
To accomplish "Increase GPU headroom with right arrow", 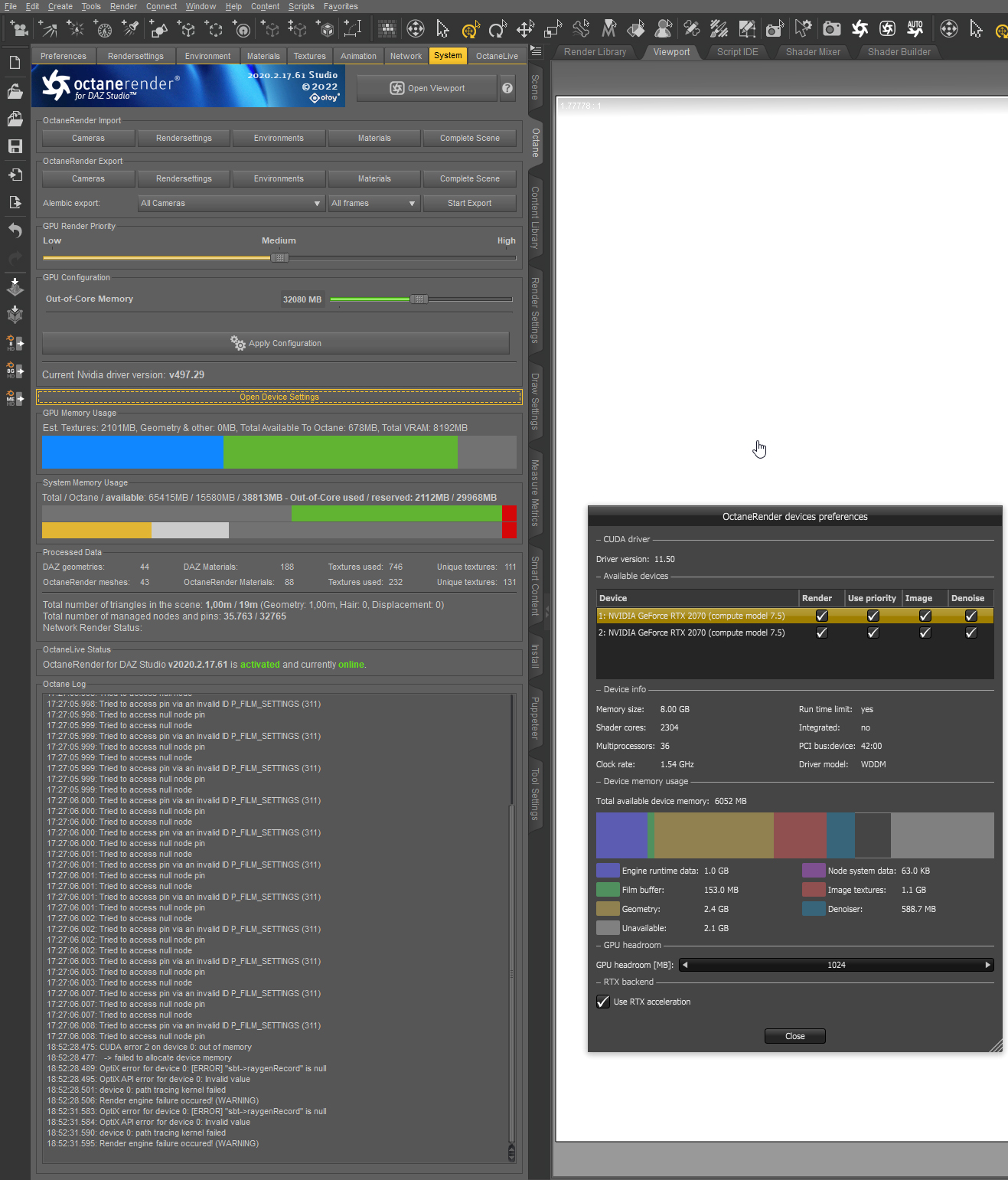I will point(988,965).
